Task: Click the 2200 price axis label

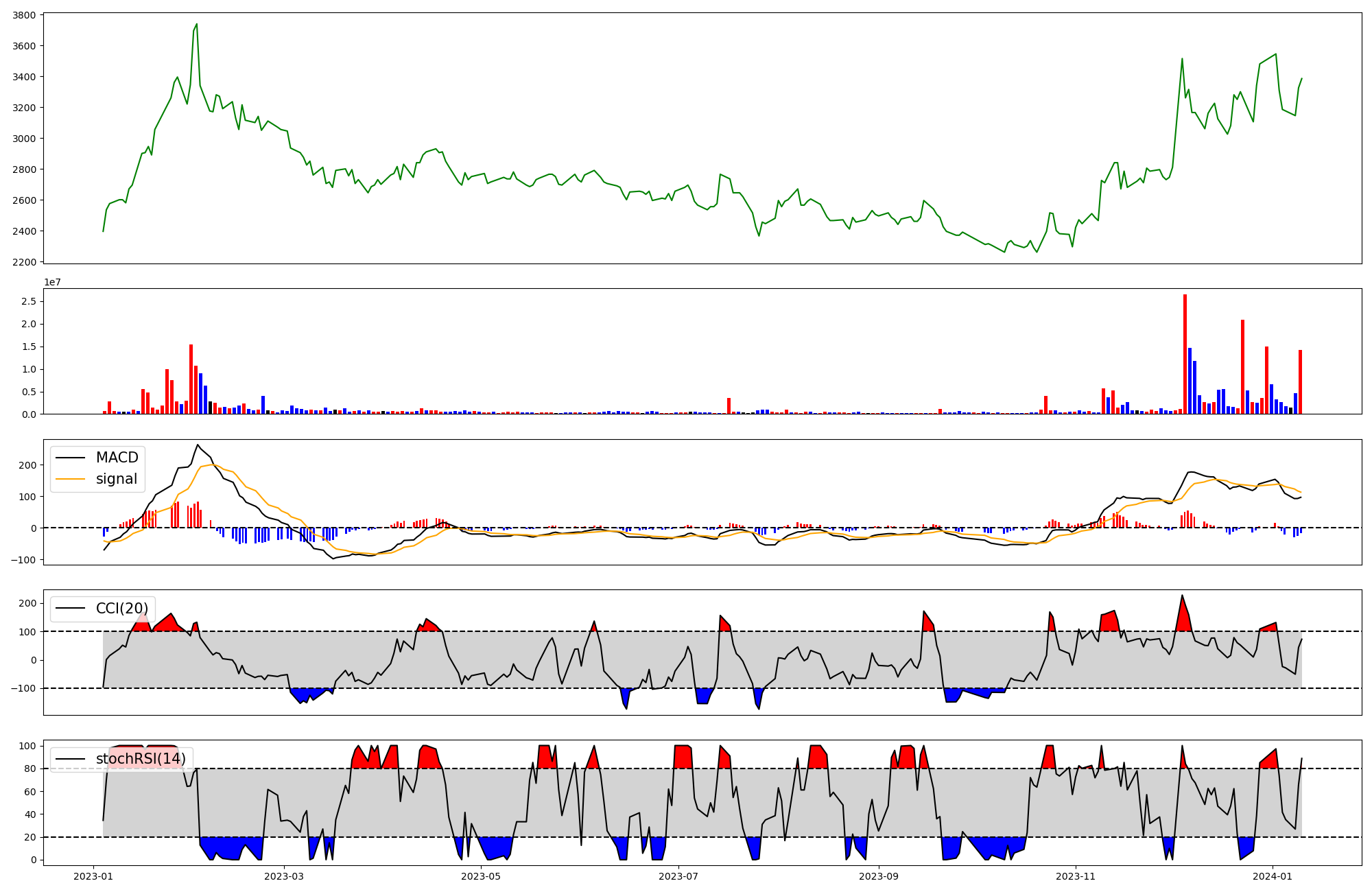Action: pyautogui.click(x=25, y=262)
